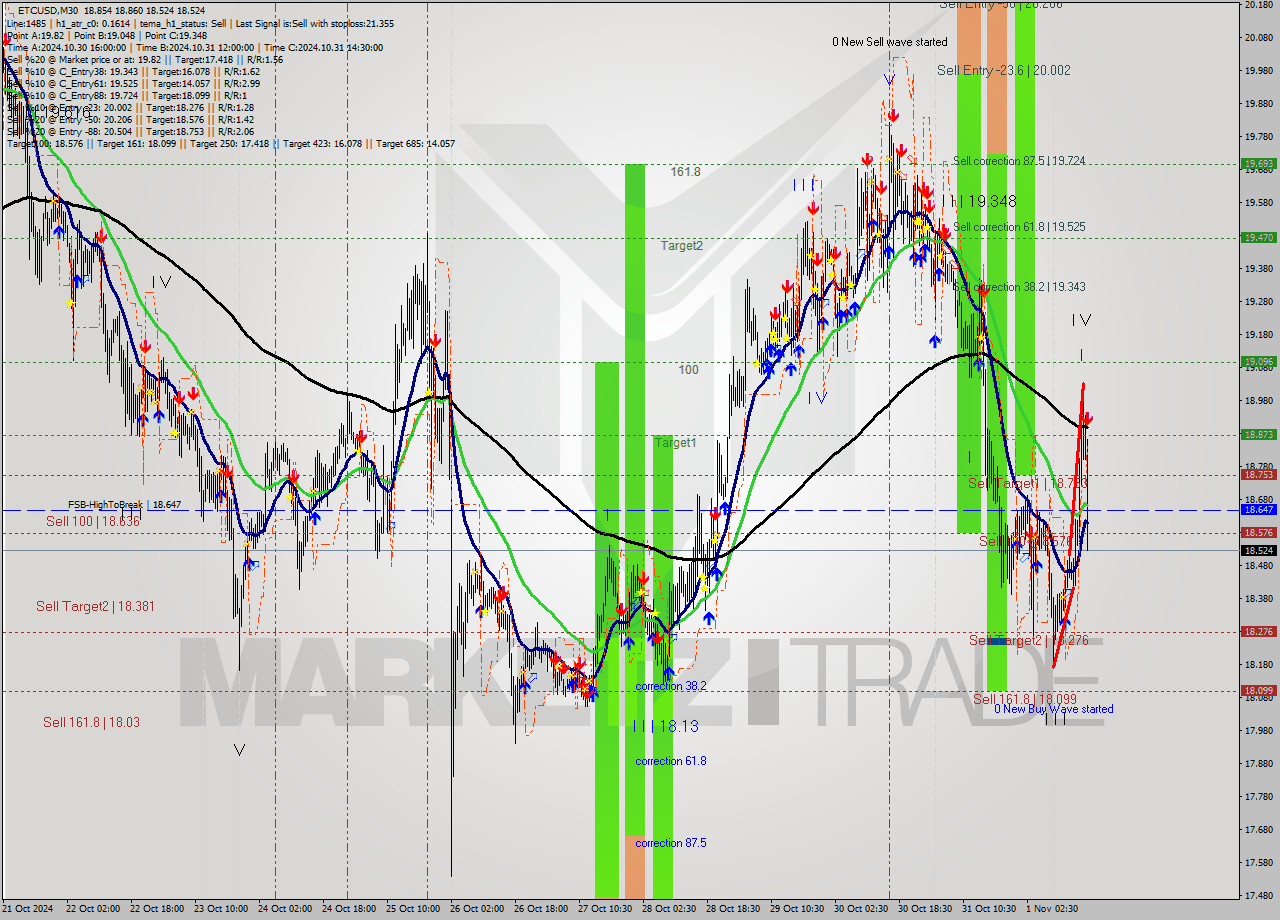Click 'Sell correction 61.8 | 19.525' label
Viewport: 1280px width, 920px height.
point(1019,227)
